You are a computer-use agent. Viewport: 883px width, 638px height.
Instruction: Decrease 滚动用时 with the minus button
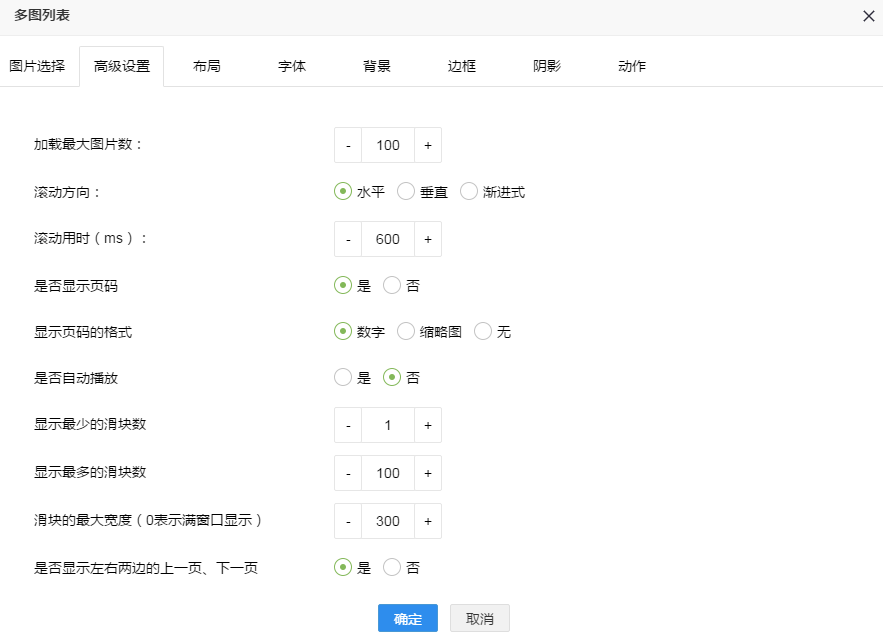(348, 239)
